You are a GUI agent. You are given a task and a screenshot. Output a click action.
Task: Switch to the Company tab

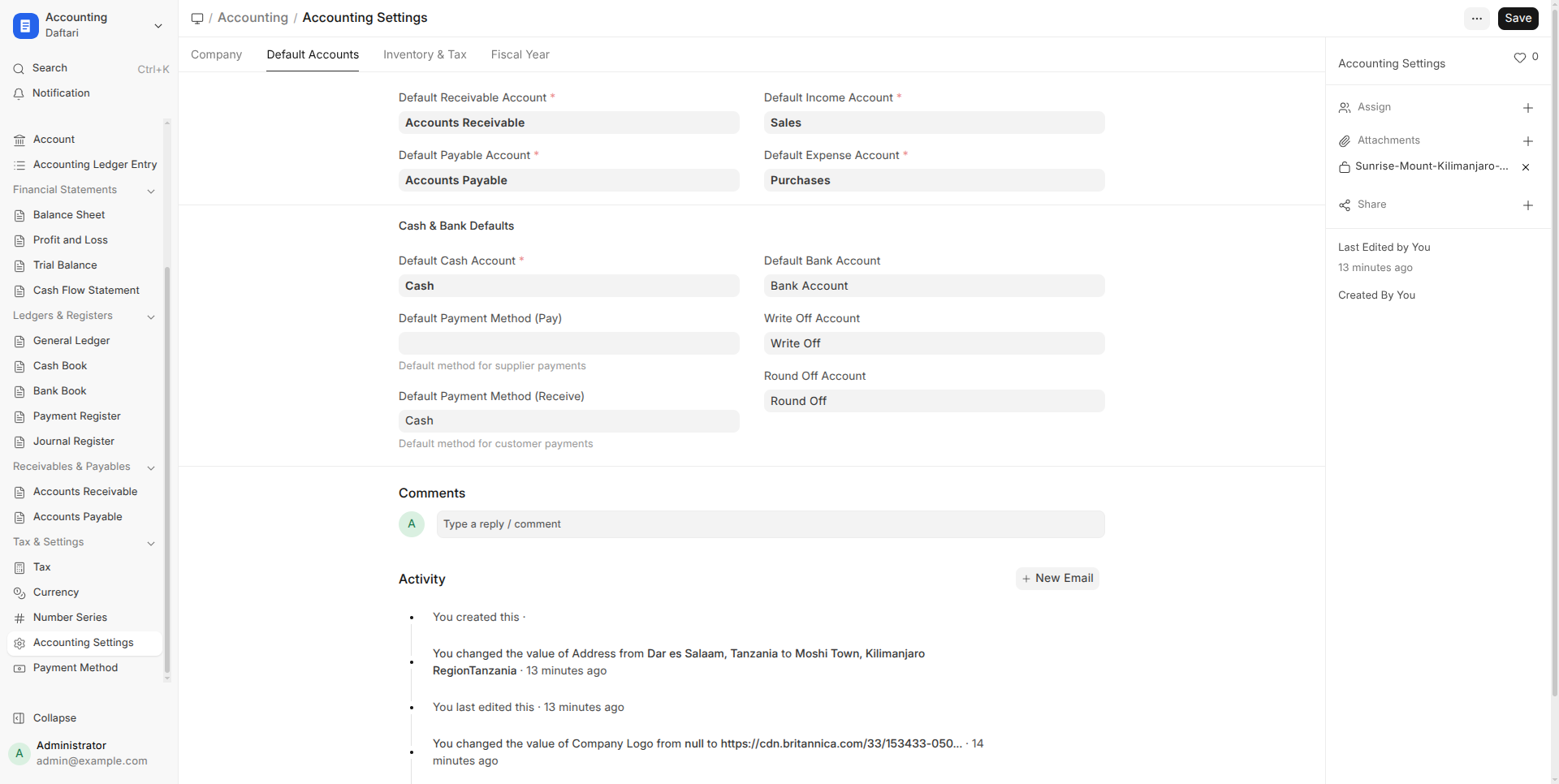pyautogui.click(x=216, y=54)
